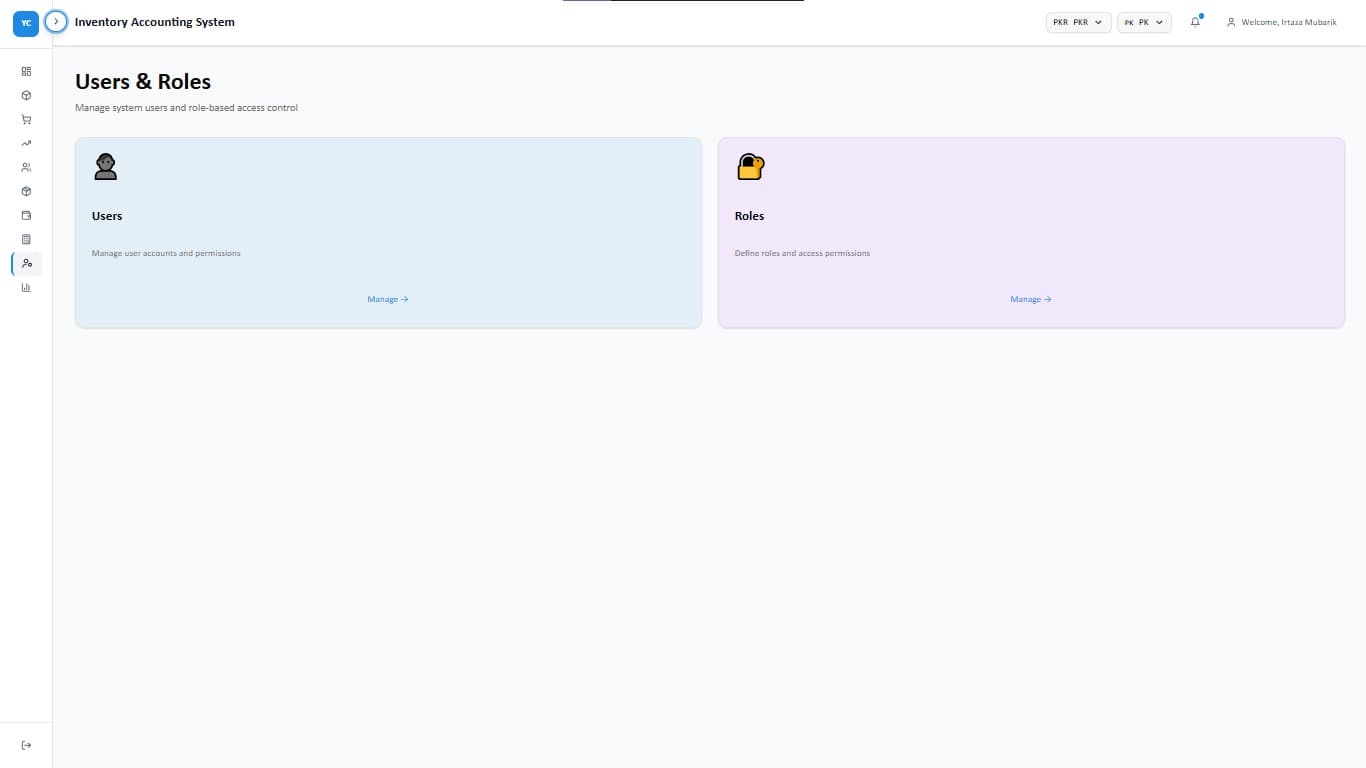Click the shopping cart sidebar icon
Screen dimensions: 1366x768
pyautogui.click(x=26, y=119)
